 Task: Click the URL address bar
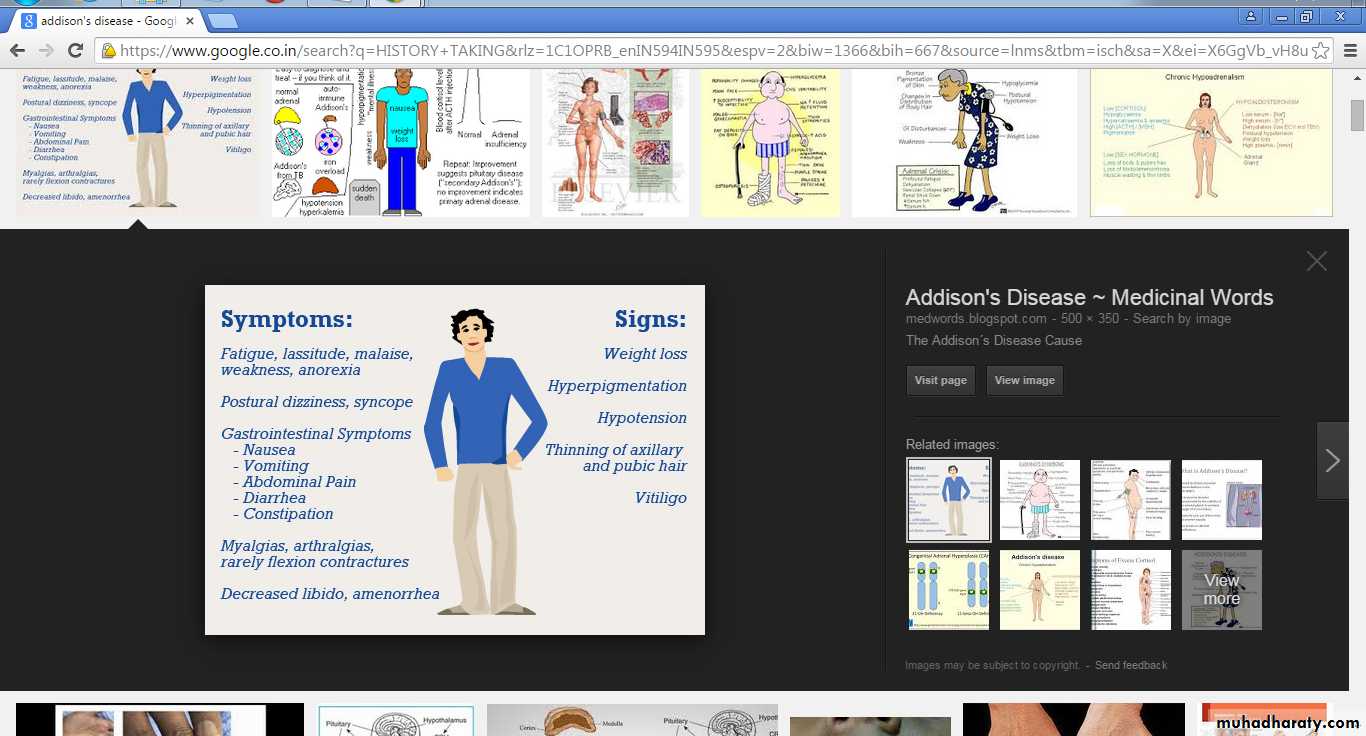(x=700, y=50)
